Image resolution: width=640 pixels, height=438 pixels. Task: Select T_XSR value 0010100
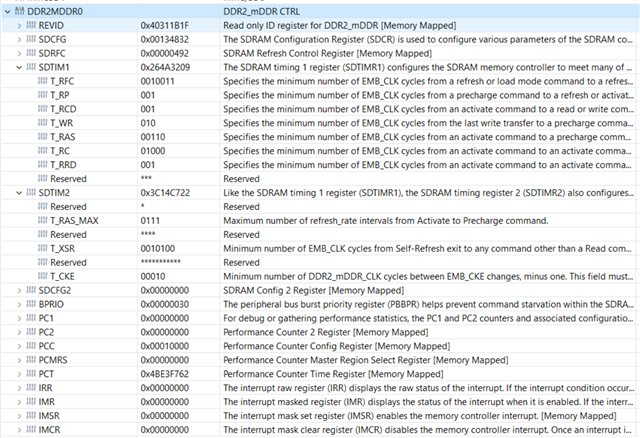point(158,249)
